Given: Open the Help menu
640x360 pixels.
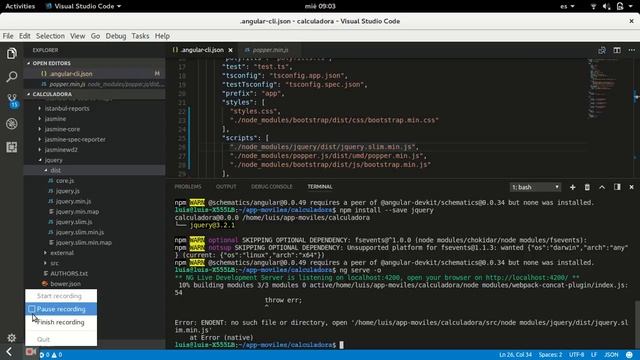Looking at the screenshot, I should tap(162, 36).
